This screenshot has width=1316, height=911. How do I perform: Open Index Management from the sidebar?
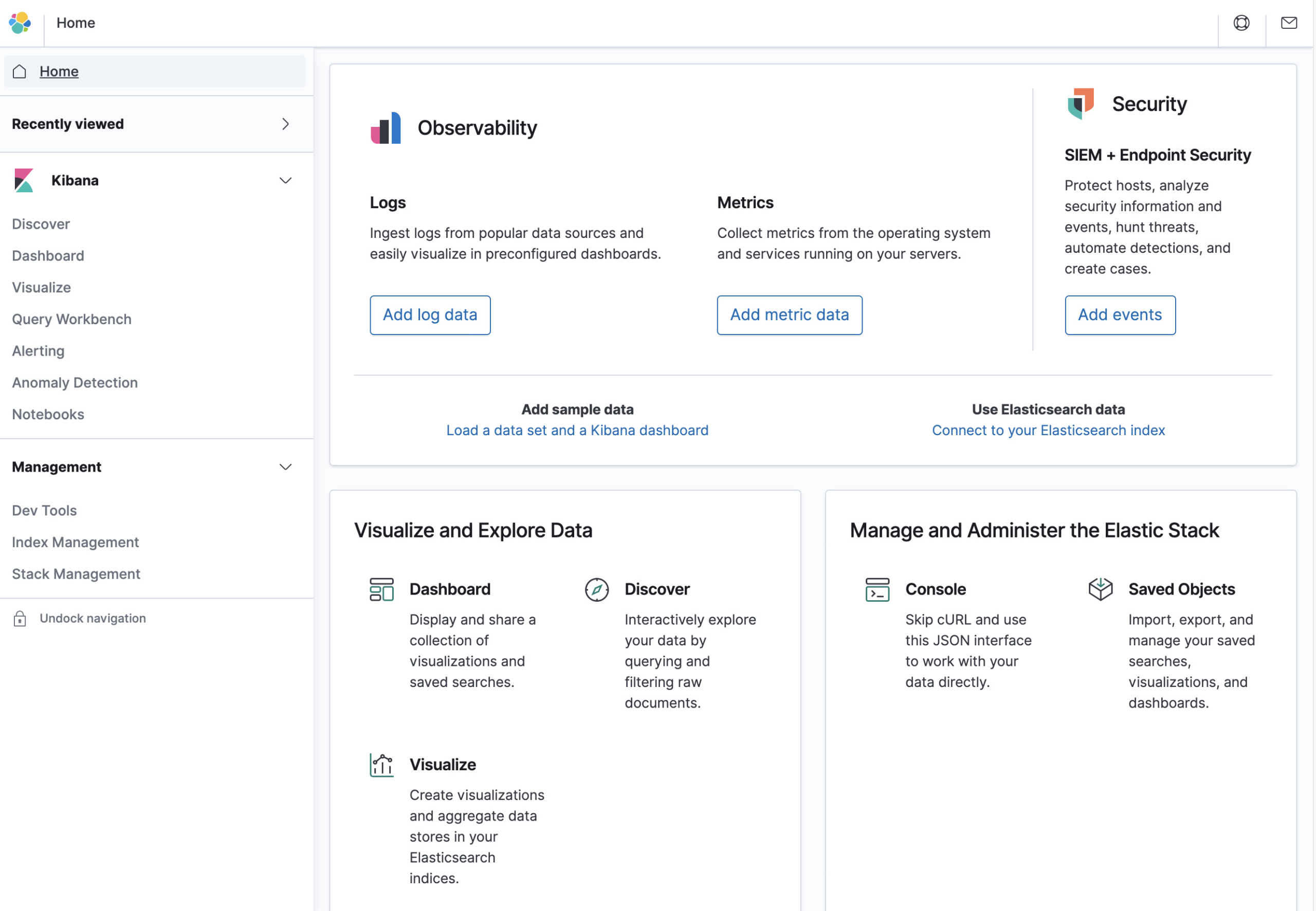pyautogui.click(x=76, y=542)
